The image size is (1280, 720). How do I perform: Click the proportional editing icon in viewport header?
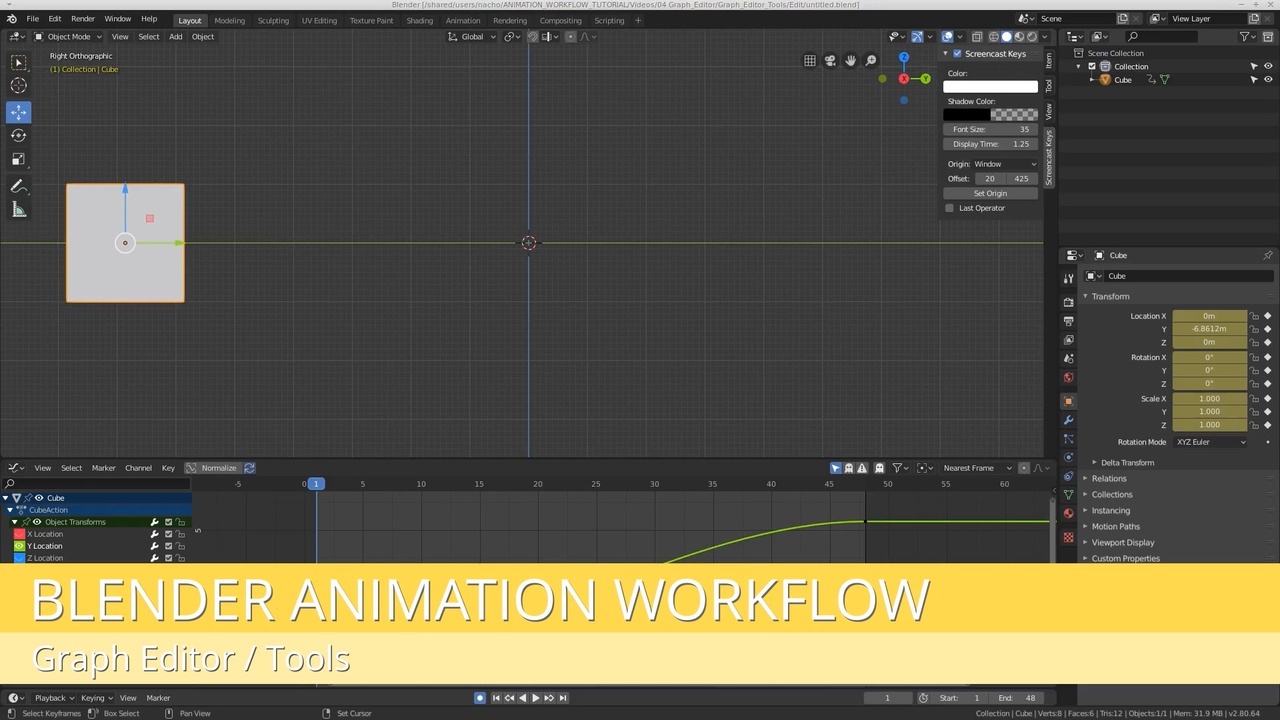click(x=570, y=37)
